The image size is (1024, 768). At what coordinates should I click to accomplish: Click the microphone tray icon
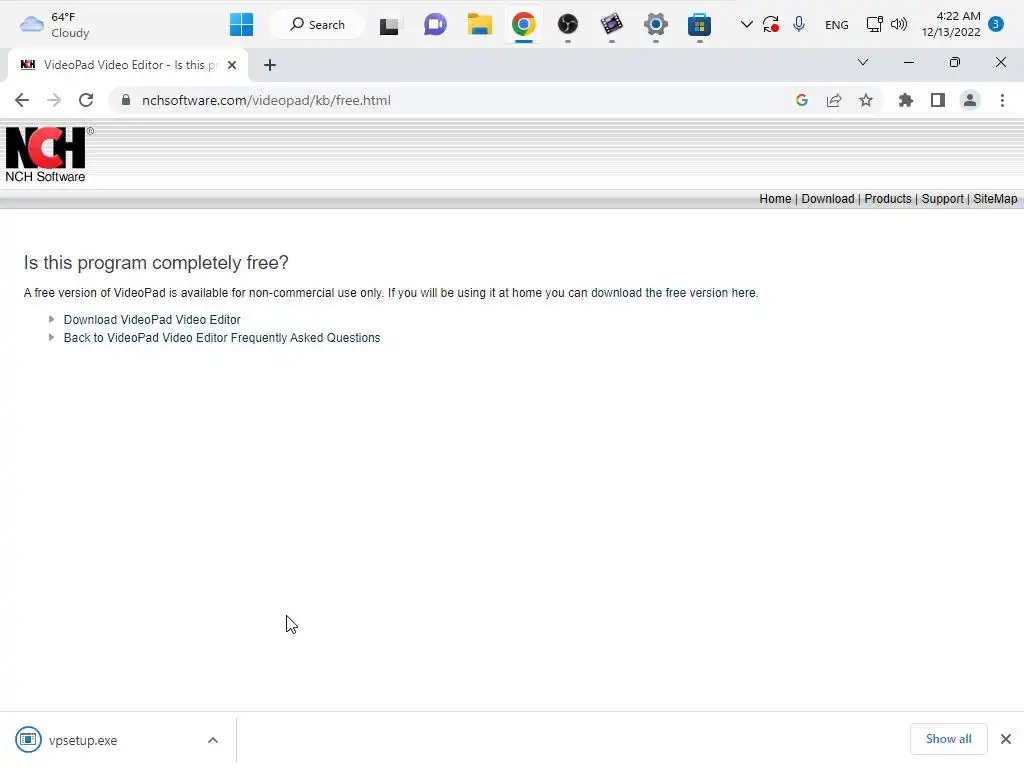click(799, 25)
